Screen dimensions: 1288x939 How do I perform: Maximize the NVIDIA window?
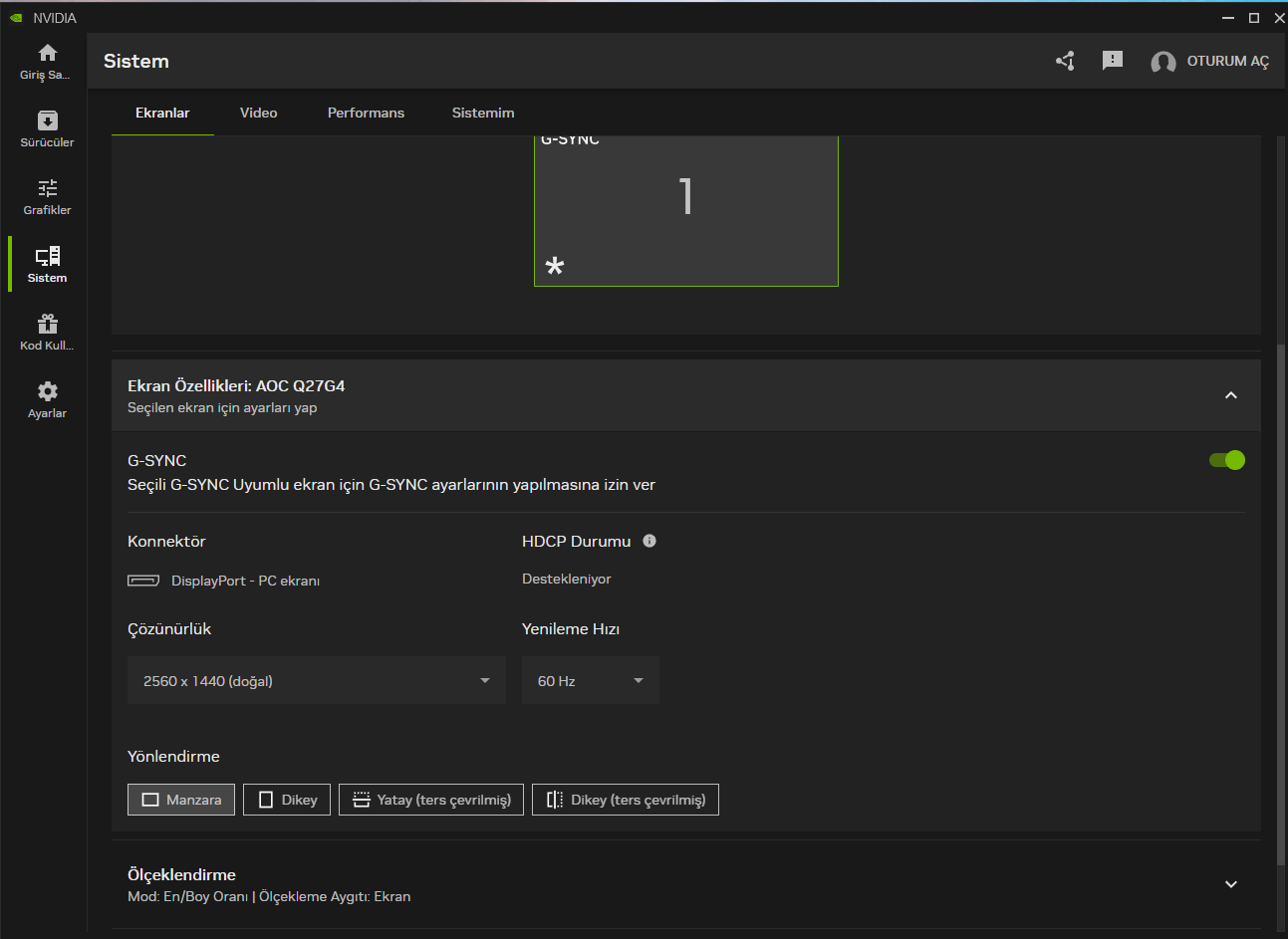point(1254,18)
